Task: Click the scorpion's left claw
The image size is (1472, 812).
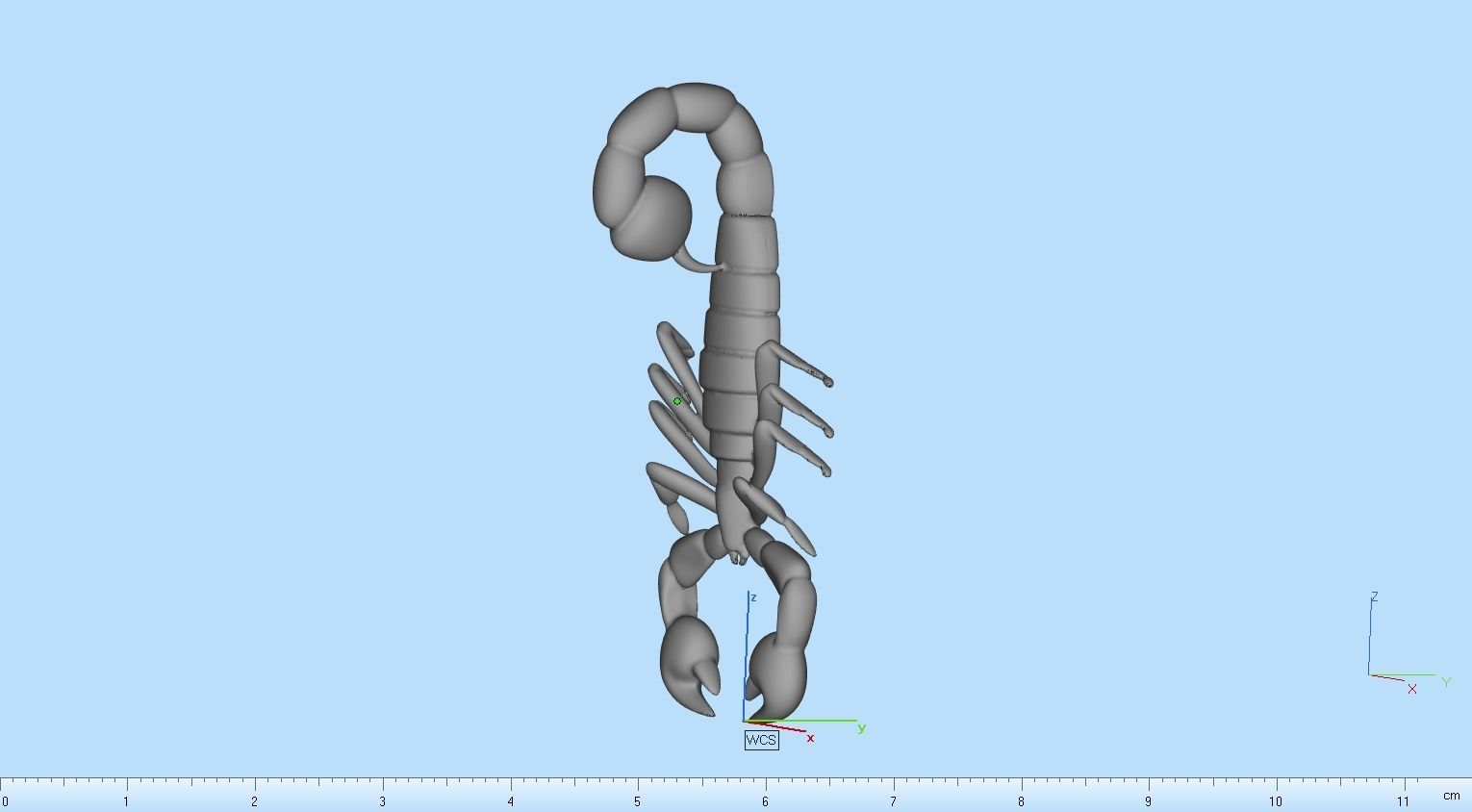Action: pos(690,666)
